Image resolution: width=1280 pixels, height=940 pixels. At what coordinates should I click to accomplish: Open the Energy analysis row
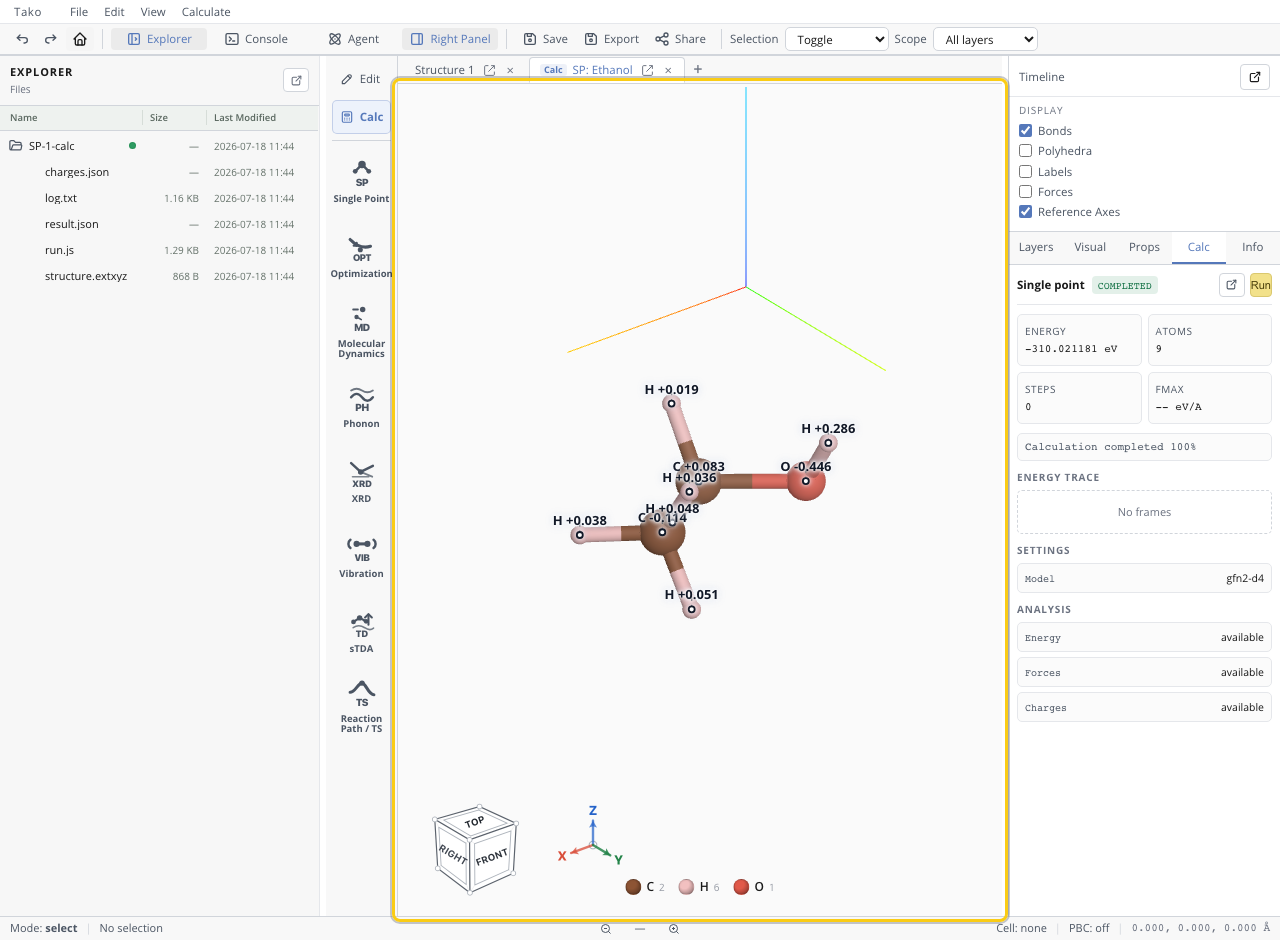pyautogui.click(x=1144, y=637)
